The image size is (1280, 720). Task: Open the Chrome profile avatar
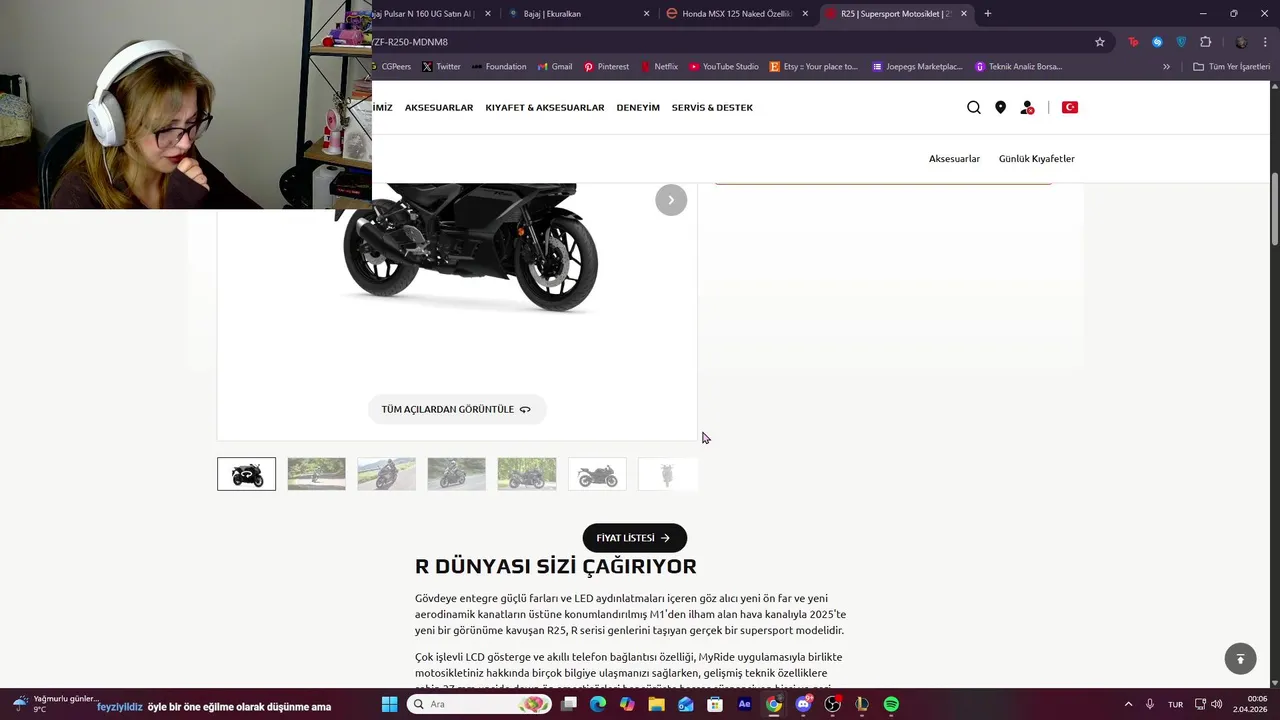(1241, 42)
